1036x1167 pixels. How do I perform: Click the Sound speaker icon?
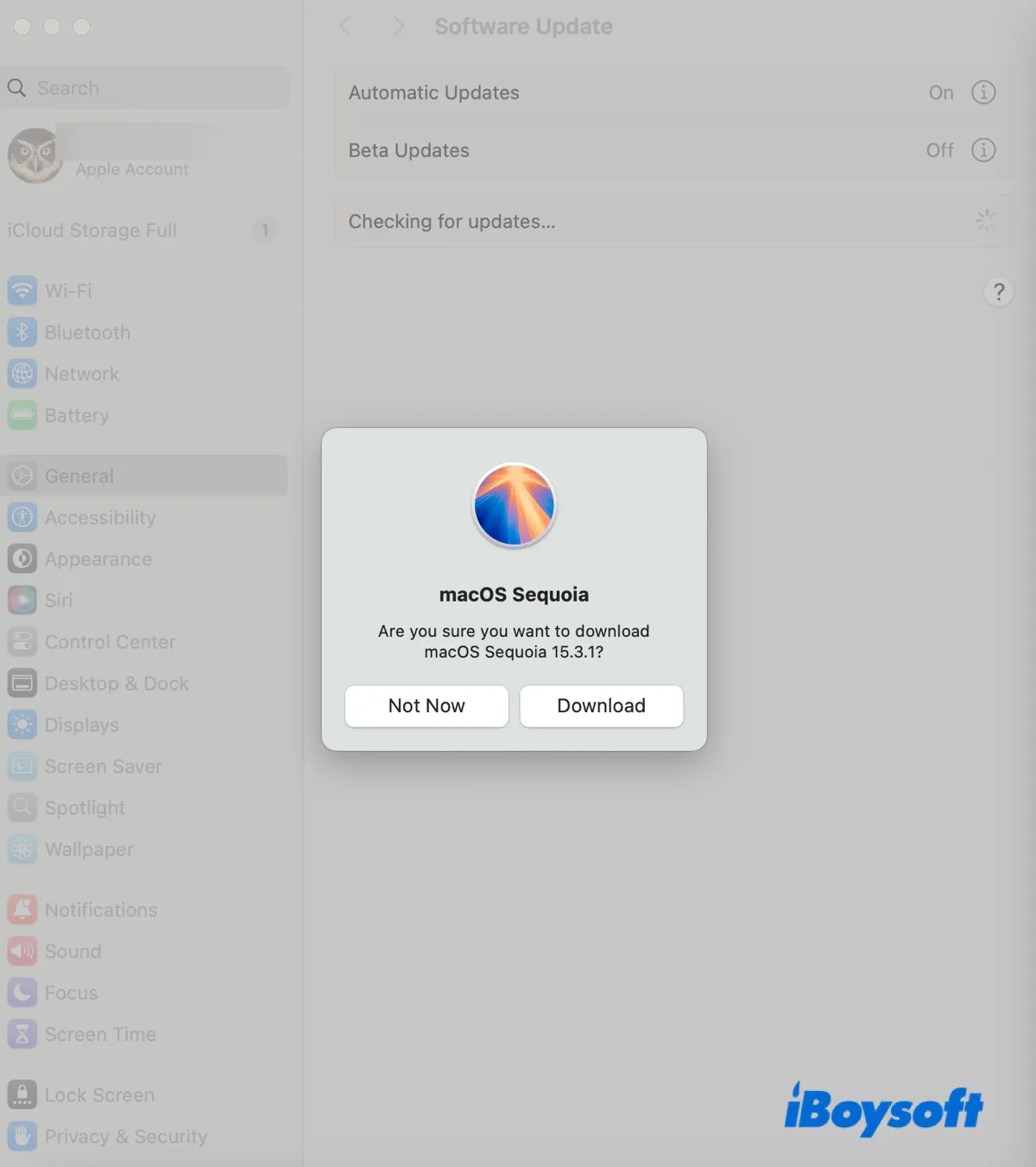point(22,950)
